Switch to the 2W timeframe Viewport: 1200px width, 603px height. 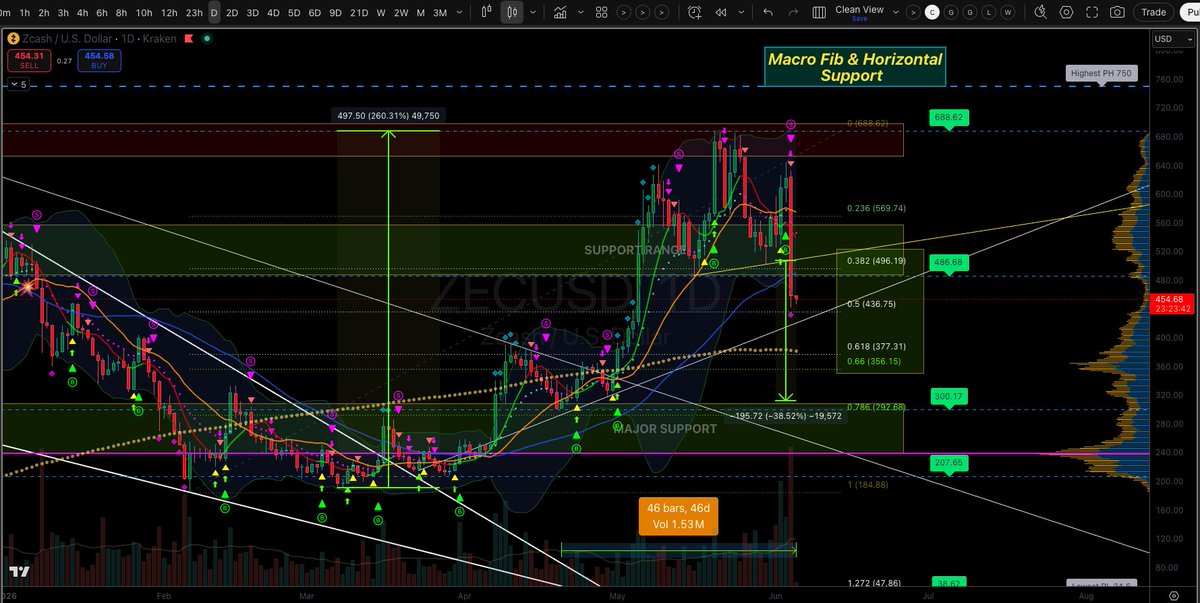tap(400, 12)
